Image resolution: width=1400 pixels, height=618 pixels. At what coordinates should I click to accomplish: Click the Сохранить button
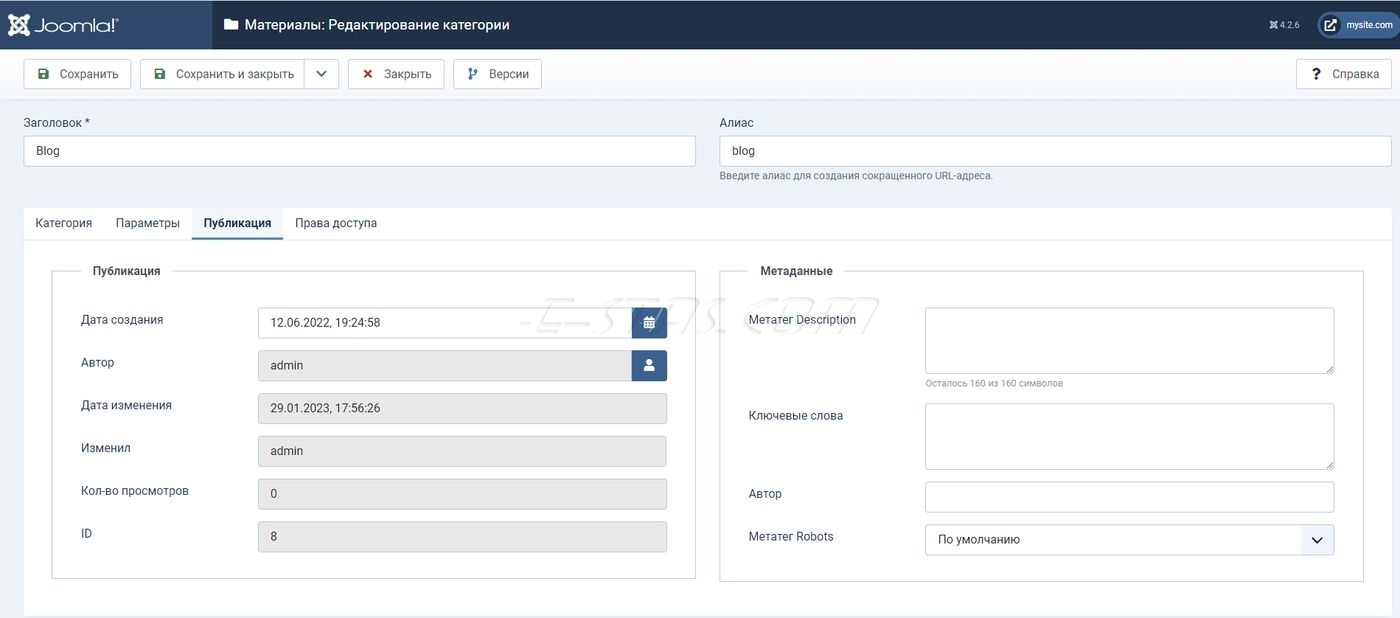coord(77,74)
